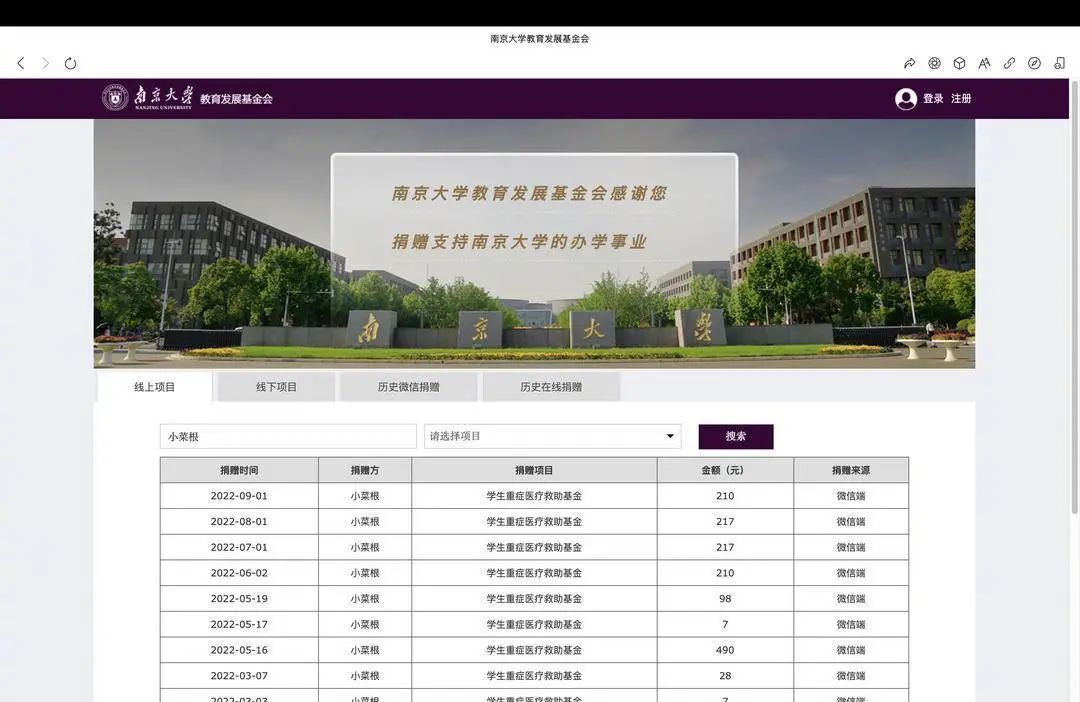Click the 登录 login link
The width and height of the screenshot is (1080, 702).
(x=933, y=99)
